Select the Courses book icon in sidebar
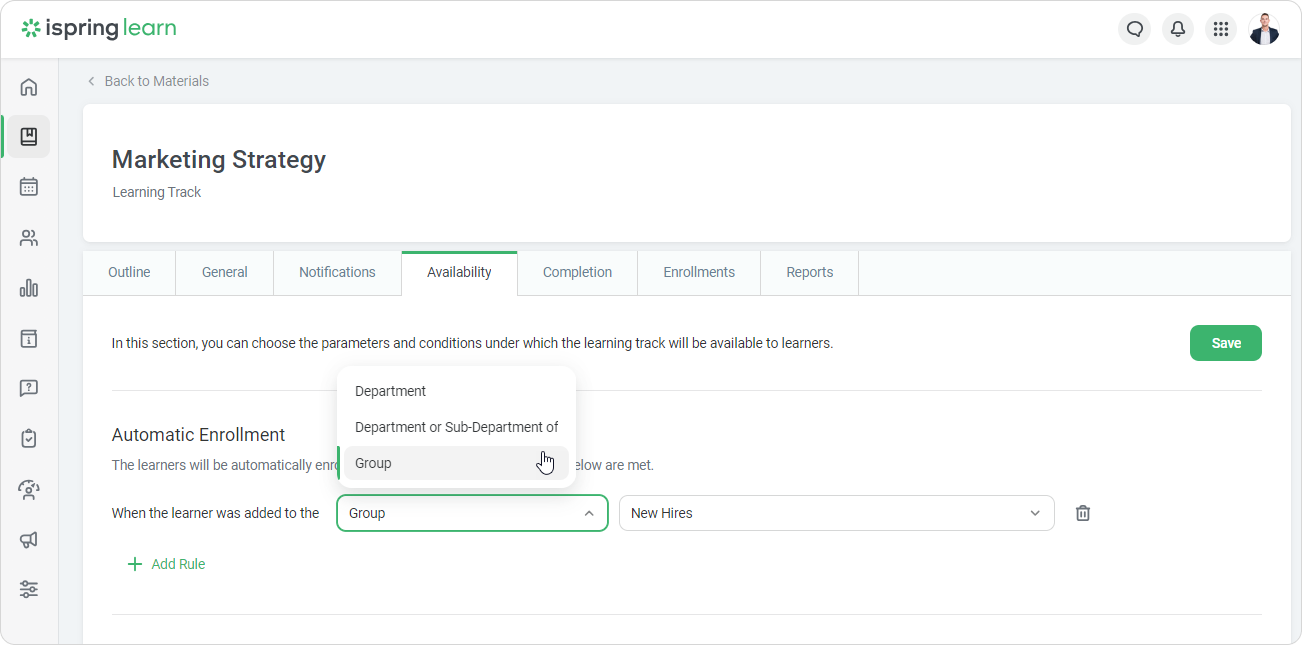 (x=28, y=137)
